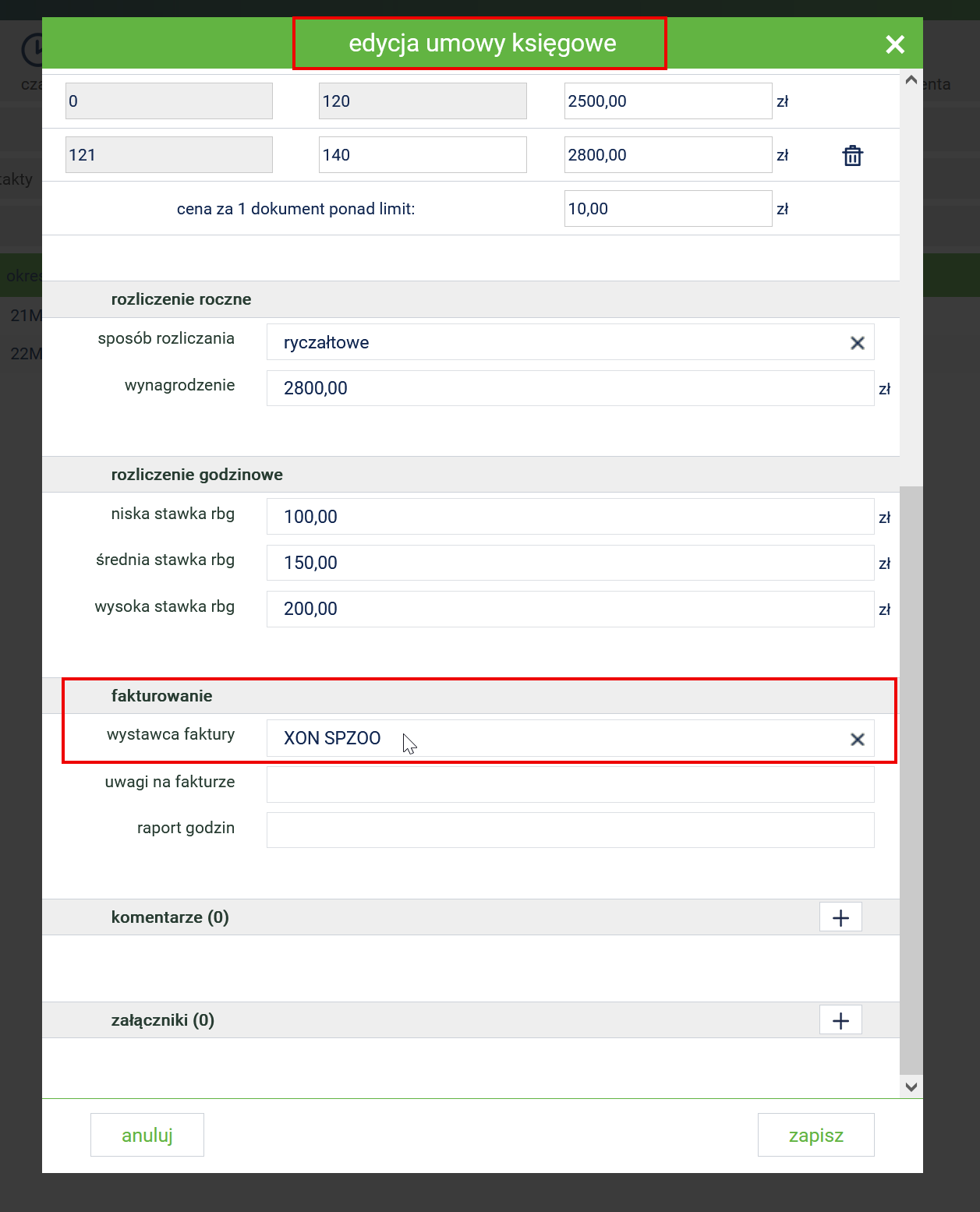Focus the wynagrodzenie field with 2800,00
Image resolution: width=980 pixels, height=1212 pixels.
coord(570,388)
